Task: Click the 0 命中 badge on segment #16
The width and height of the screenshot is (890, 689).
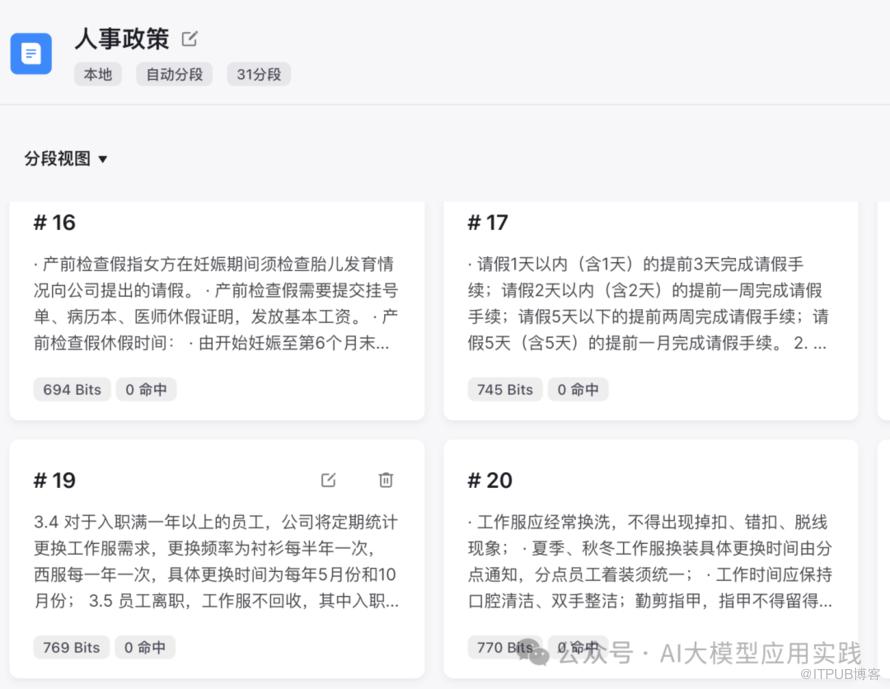Action: click(x=146, y=389)
